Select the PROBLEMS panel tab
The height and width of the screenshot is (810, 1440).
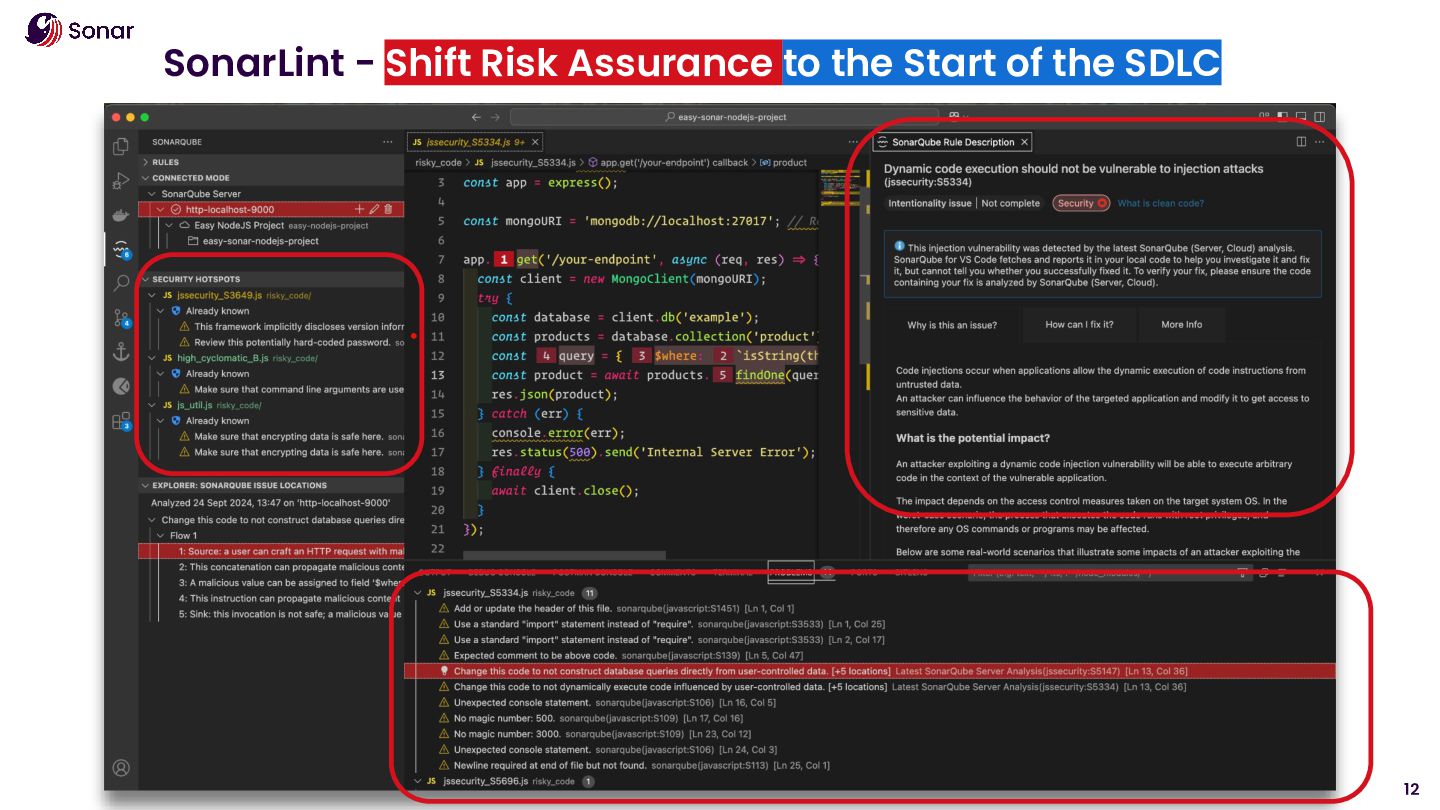pos(790,573)
